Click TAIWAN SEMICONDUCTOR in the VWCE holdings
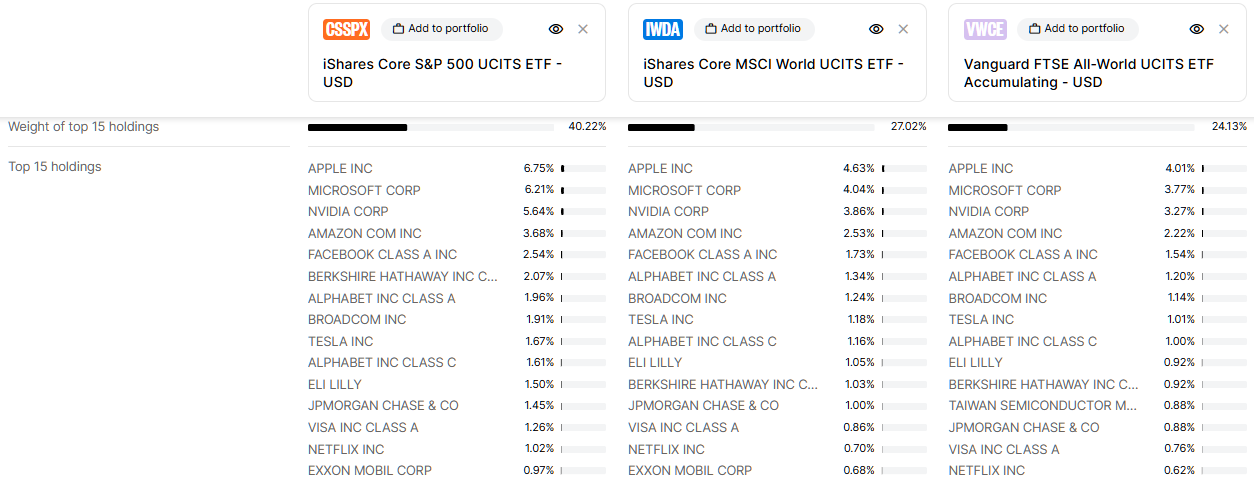The width and height of the screenshot is (1254, 487). 1043,406
